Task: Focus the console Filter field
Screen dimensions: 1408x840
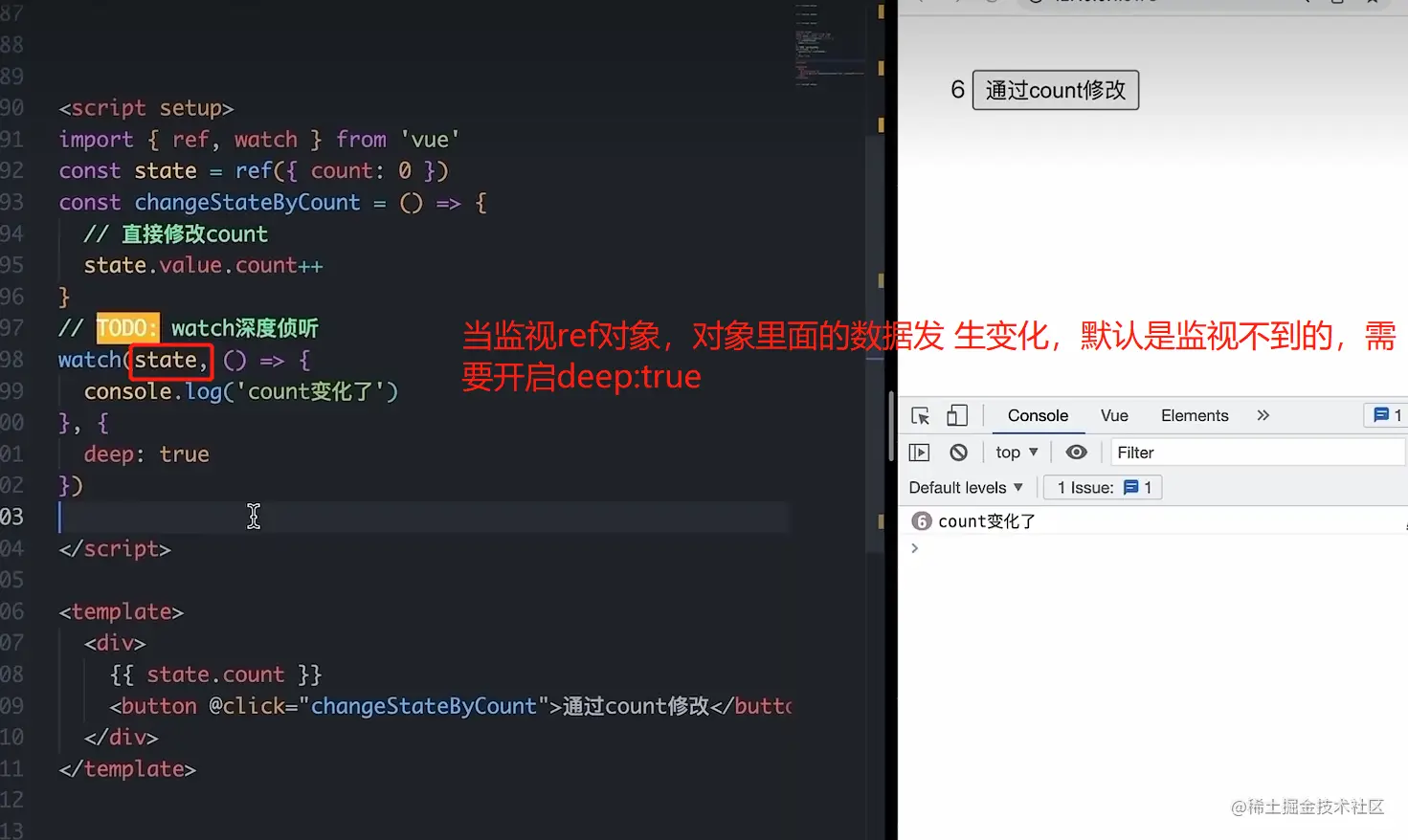Action: [1258, 453]
